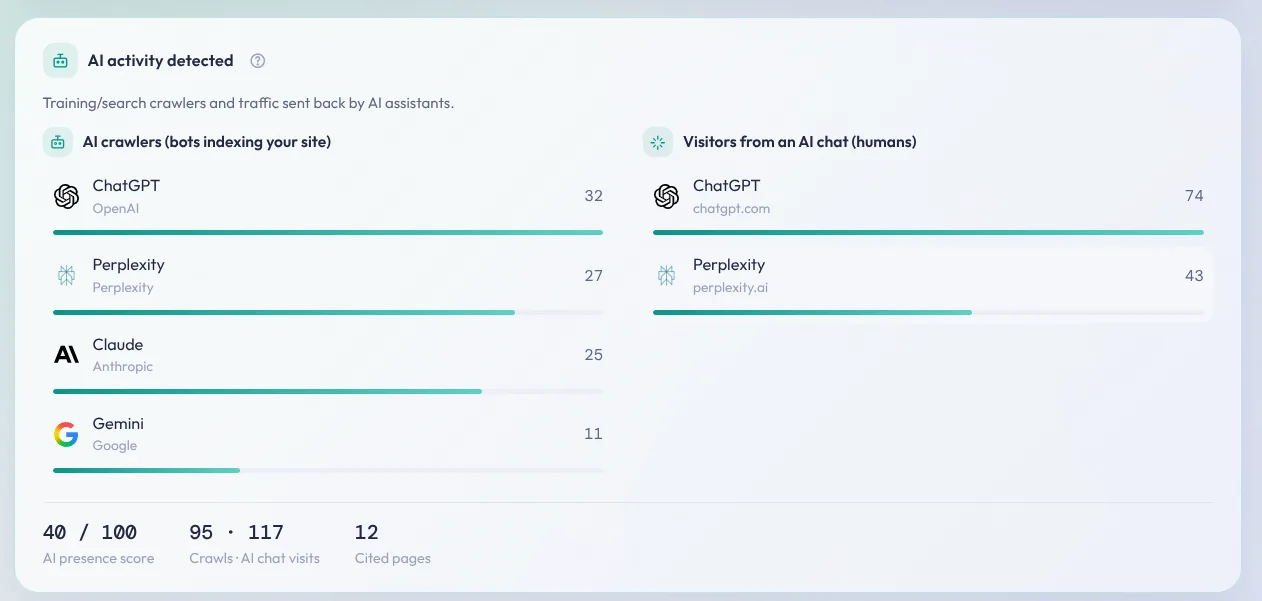Viewport: 1262px width, 601px height.
Task: Click the ChatGPT crawl count 32
Action: coord(594,196)
